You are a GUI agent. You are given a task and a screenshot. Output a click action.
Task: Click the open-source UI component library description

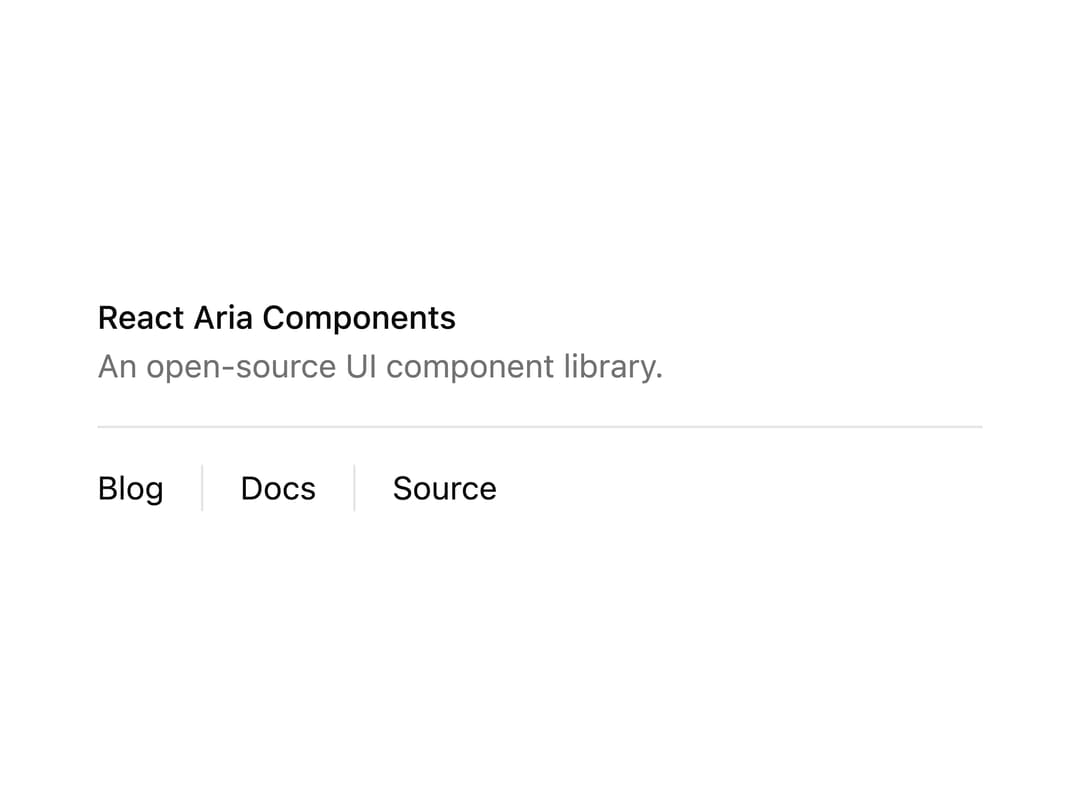(x=380, y=366)
